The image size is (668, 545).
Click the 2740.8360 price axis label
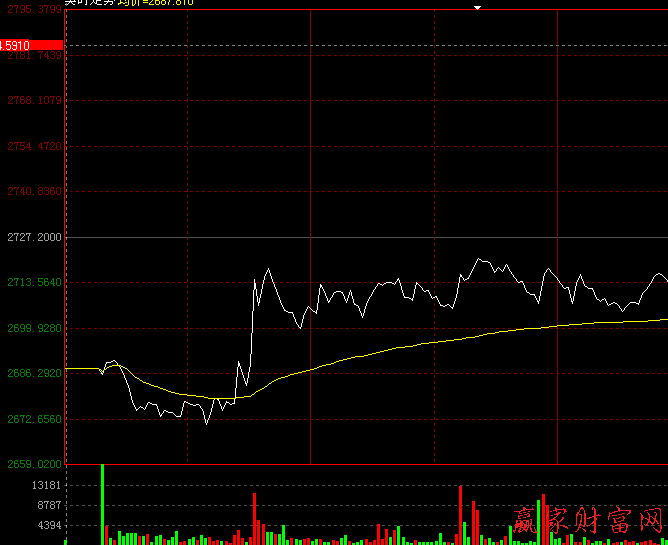[x=33, y=191]
